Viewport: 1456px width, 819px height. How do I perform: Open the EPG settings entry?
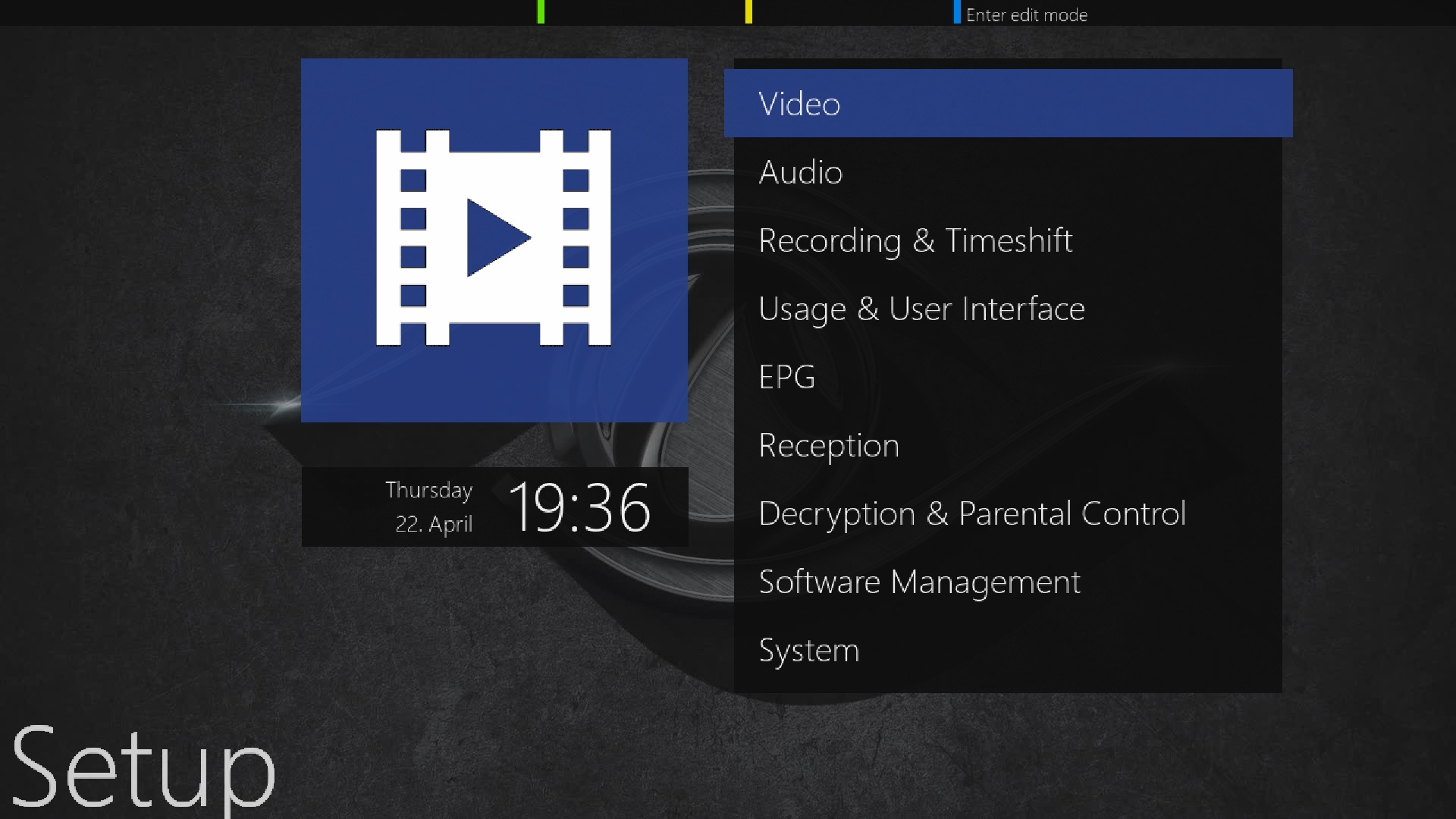click(x=787, y=377)
